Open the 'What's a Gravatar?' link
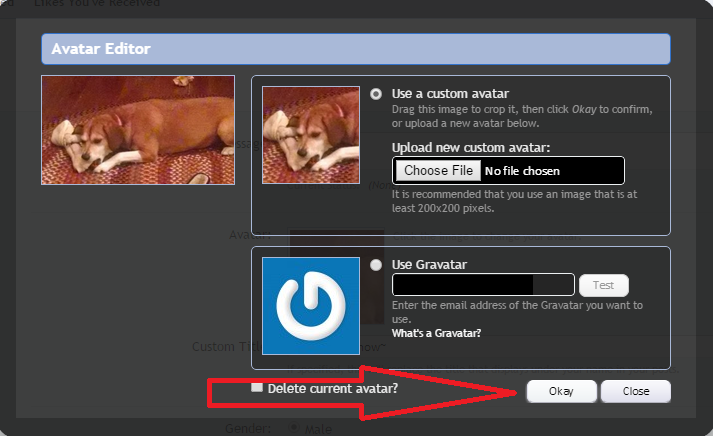This screenshot has height=436, width=713. 436,333
